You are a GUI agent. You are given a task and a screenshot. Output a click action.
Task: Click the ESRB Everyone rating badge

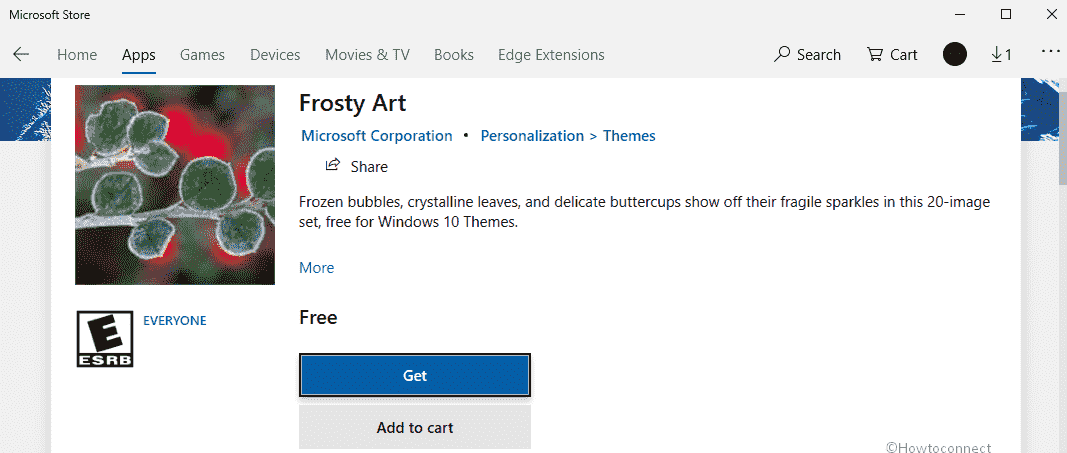[105, 339]
